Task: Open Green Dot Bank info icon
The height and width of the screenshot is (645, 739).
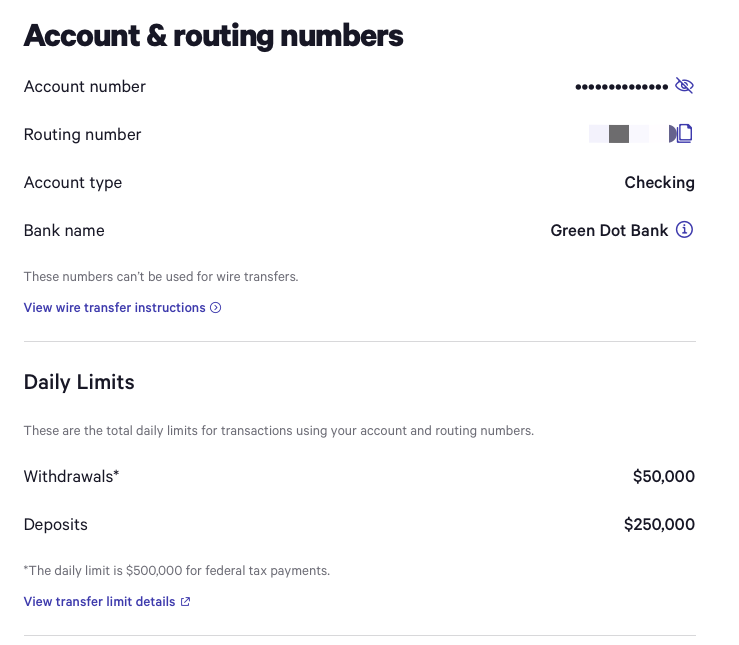Action: (684, 230)
